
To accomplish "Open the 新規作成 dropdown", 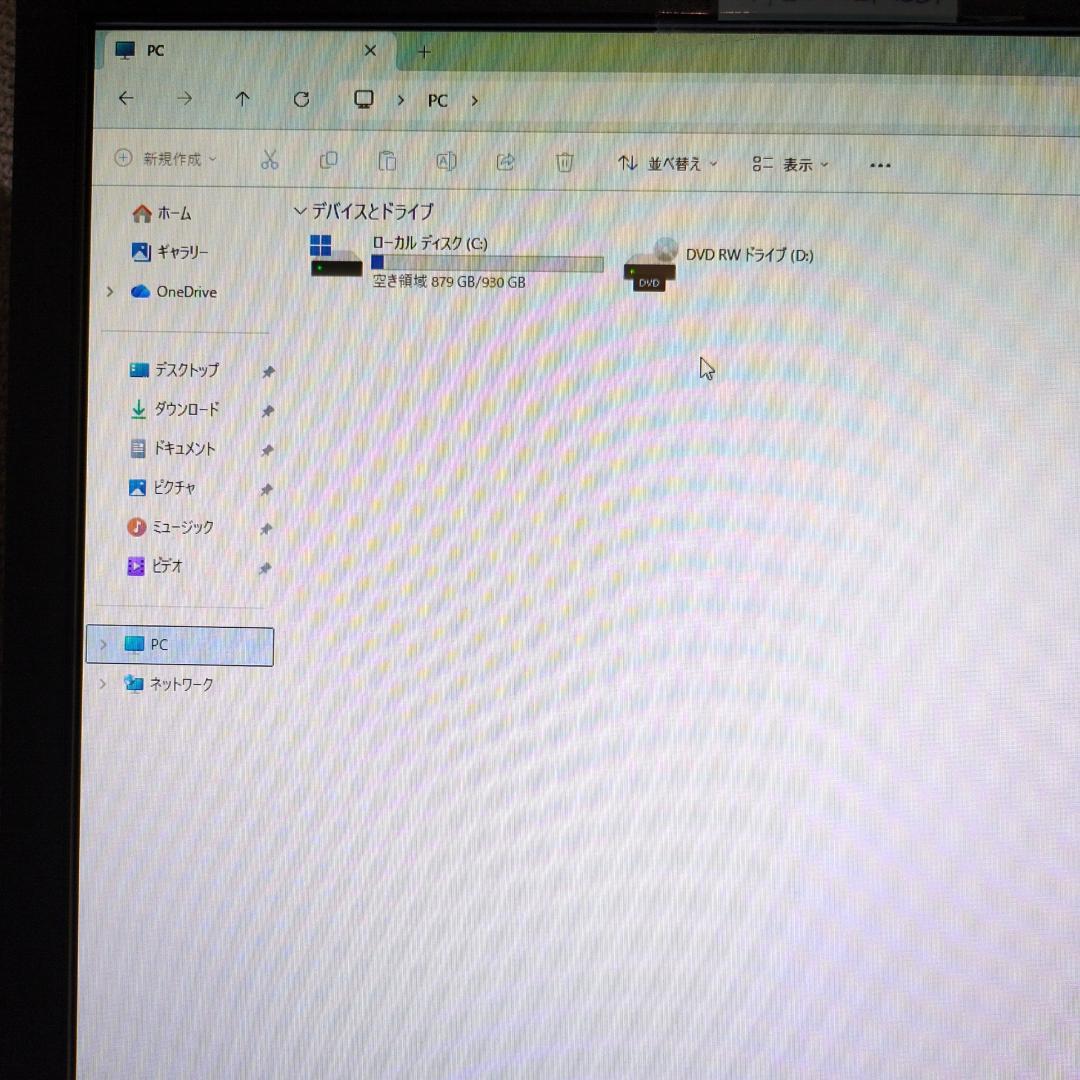I will (x=166, y=159).
